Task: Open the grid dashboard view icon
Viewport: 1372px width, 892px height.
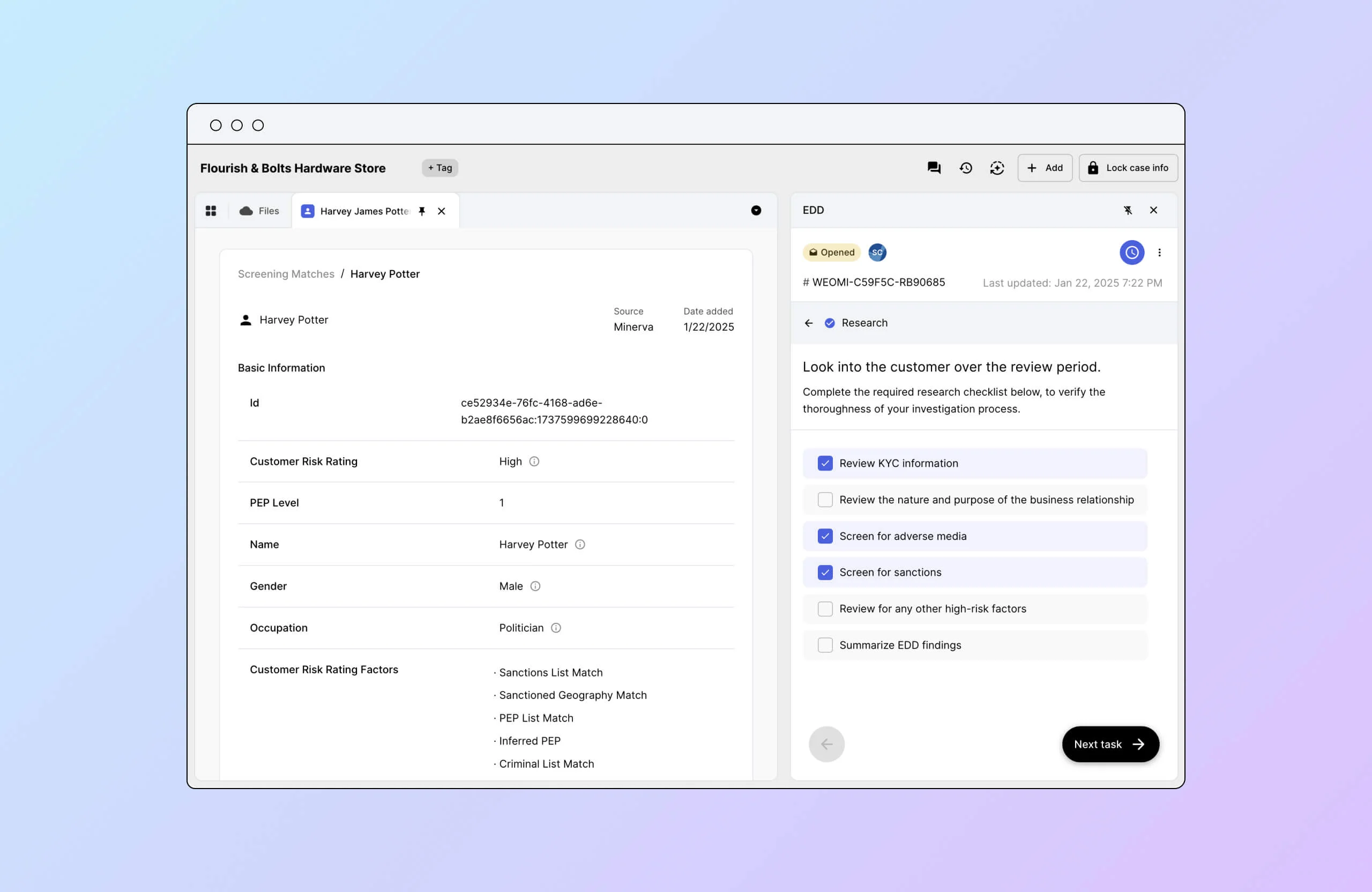Action: pyautogui.click(x=211, y=211)
